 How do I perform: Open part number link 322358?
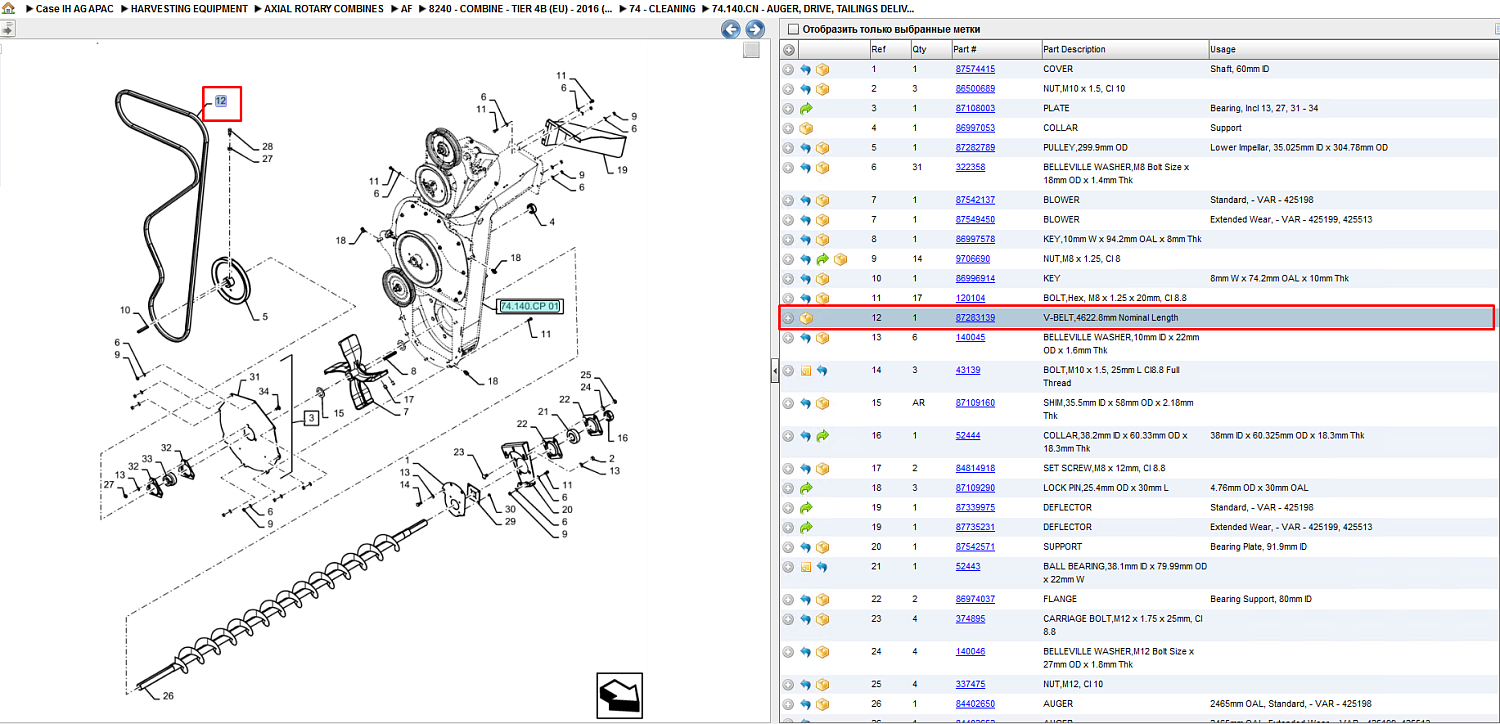(970, 167)
